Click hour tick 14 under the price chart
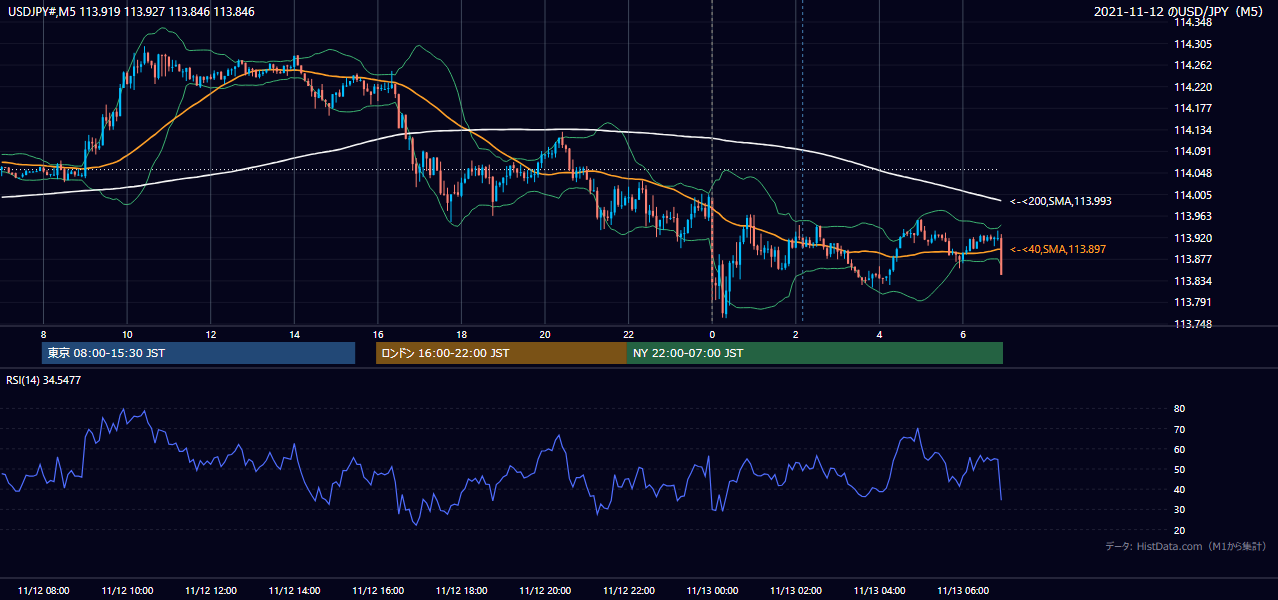 tap(294, 334)
